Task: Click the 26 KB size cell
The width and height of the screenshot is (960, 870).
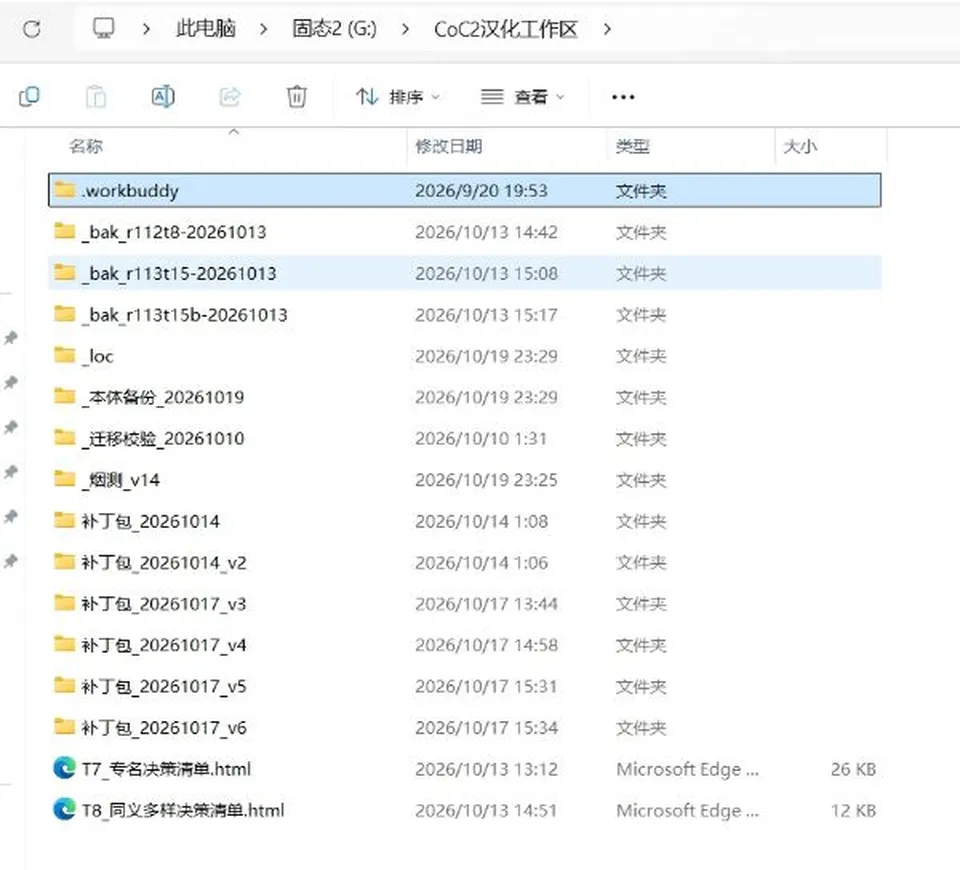Action: coord(853,769)
